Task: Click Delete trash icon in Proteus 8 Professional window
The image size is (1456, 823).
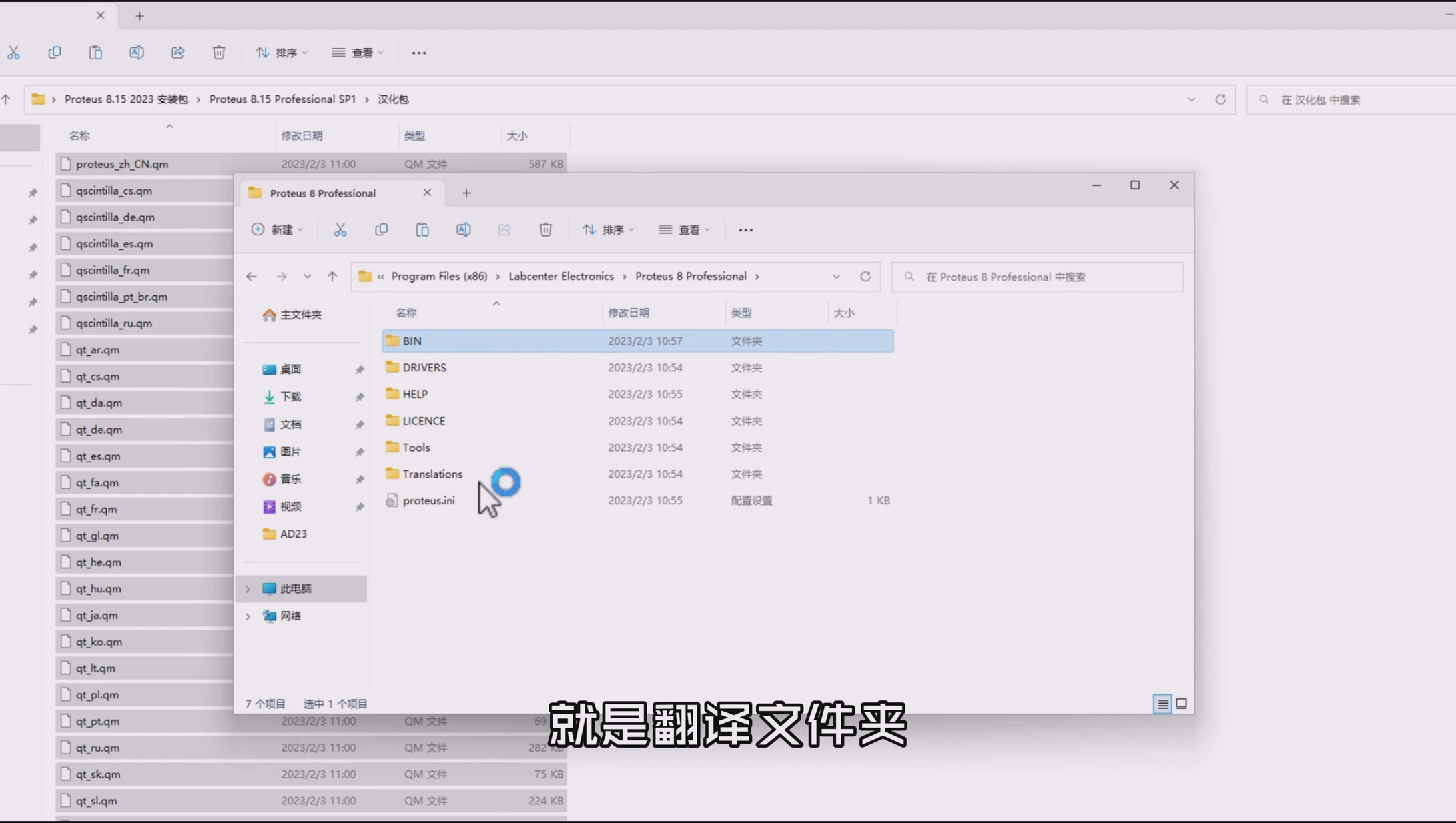Action: point(545,229)
